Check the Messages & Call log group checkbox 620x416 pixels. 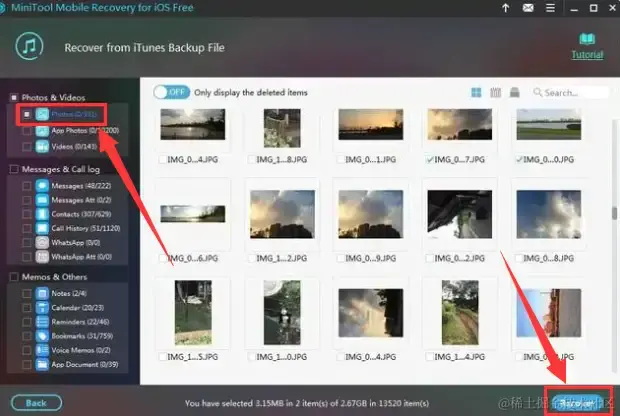point(14,169)
